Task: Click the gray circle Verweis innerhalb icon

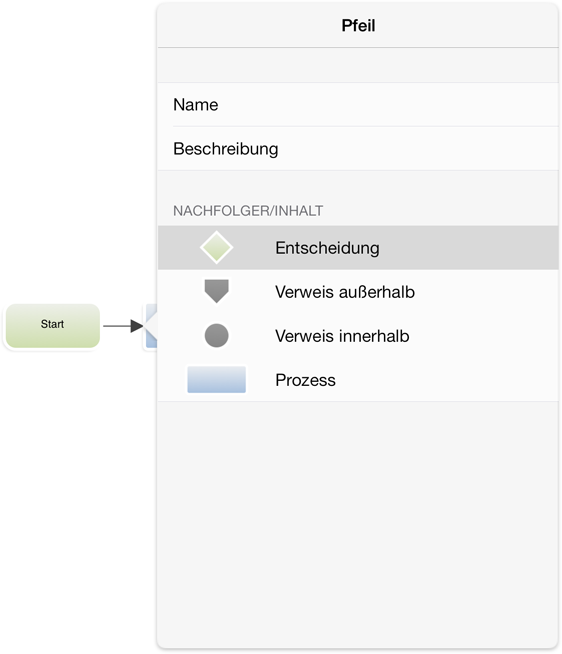Action: pyautogui.click(x=217, y=335)
